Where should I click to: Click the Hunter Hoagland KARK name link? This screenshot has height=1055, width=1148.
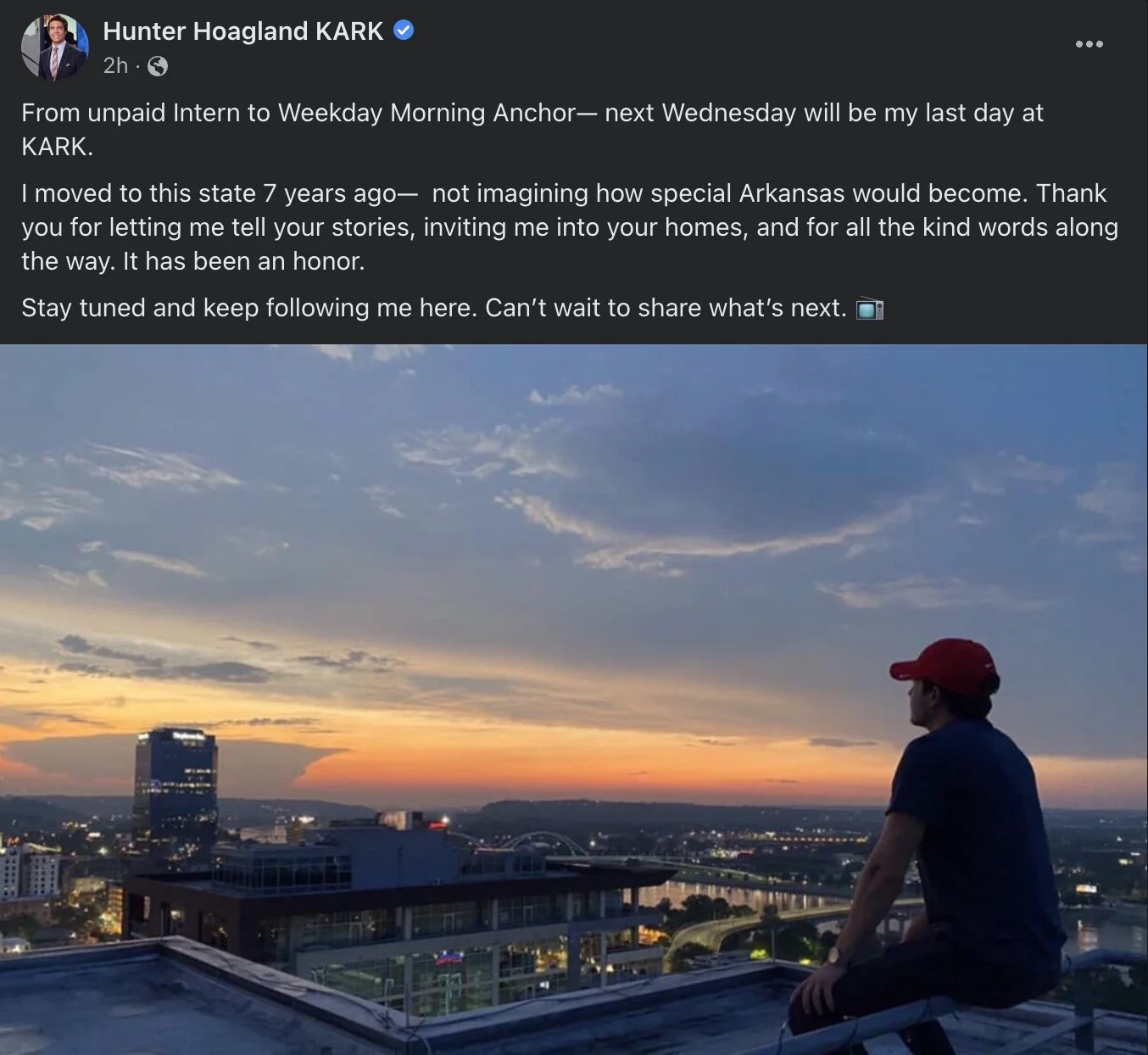click(243, 31)
